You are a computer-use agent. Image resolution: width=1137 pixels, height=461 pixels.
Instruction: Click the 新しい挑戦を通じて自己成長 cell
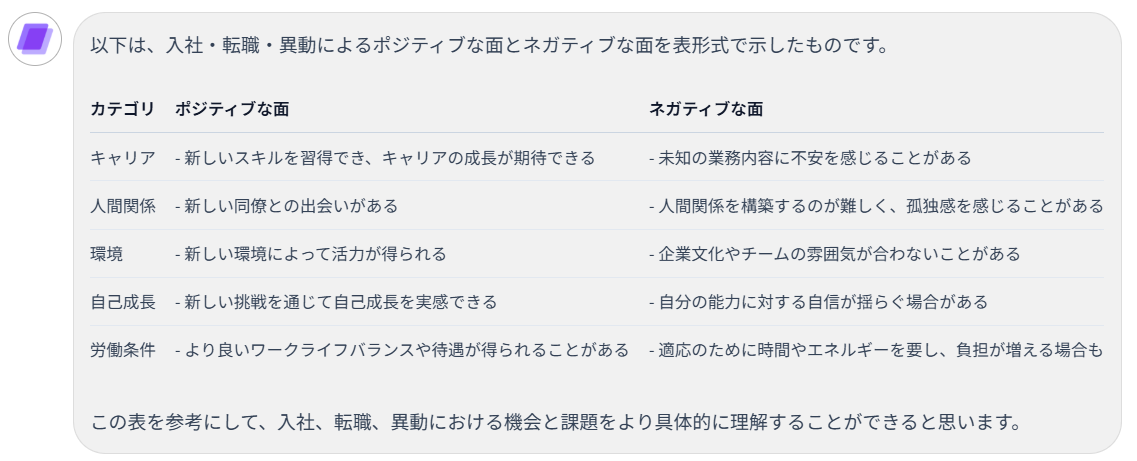(336, 302)
